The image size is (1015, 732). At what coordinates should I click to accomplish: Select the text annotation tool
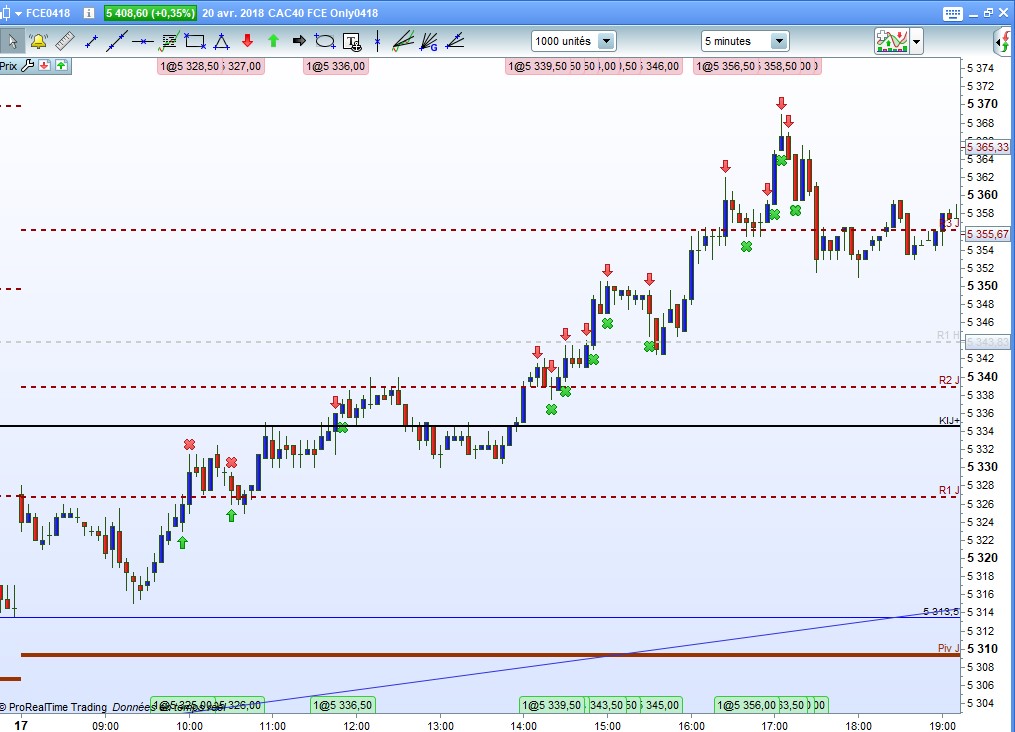point(351,42)
